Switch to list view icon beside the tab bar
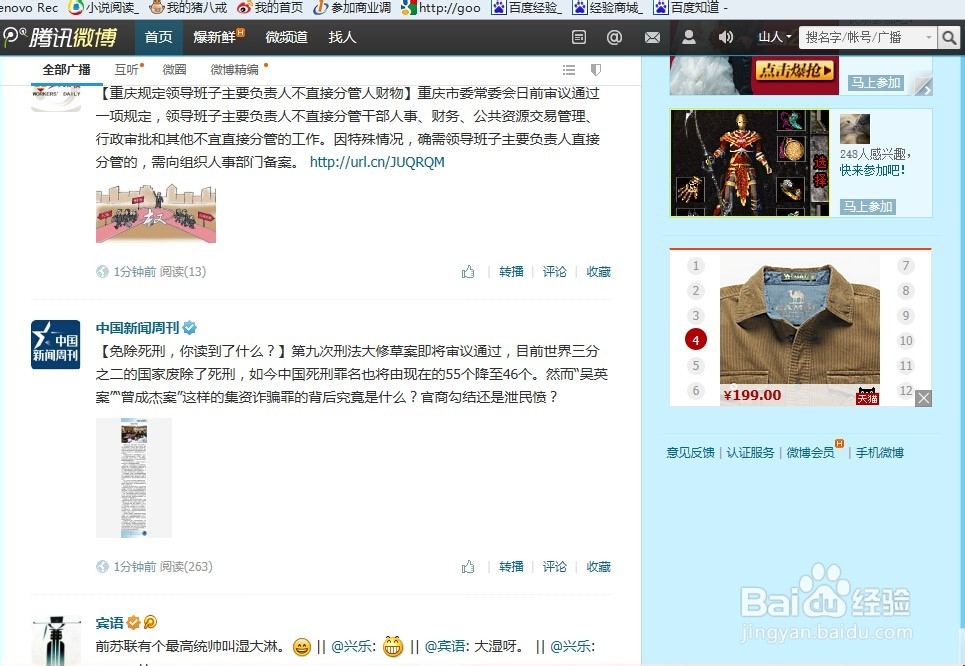 coord(568,70)
